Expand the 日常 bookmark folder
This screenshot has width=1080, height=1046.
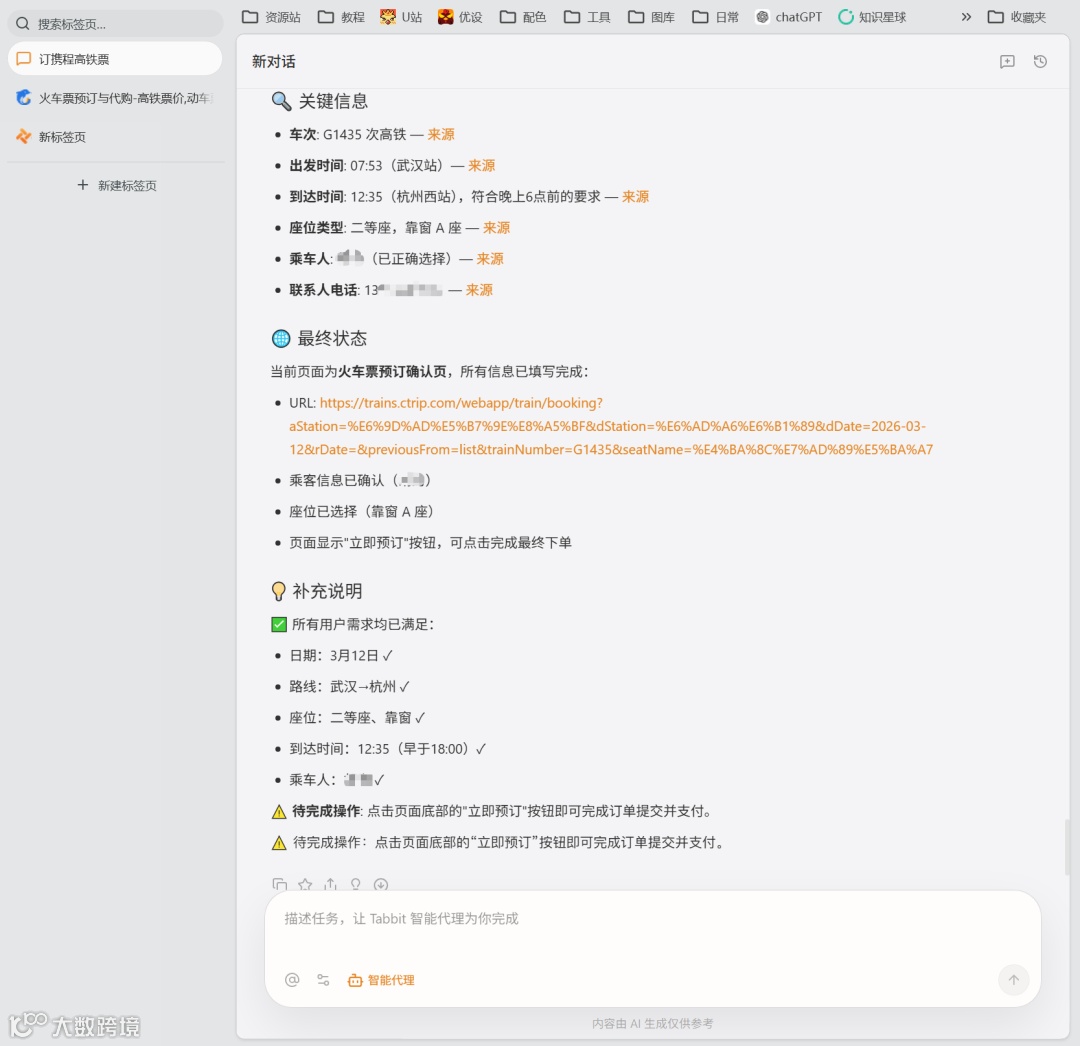point(715,17)
